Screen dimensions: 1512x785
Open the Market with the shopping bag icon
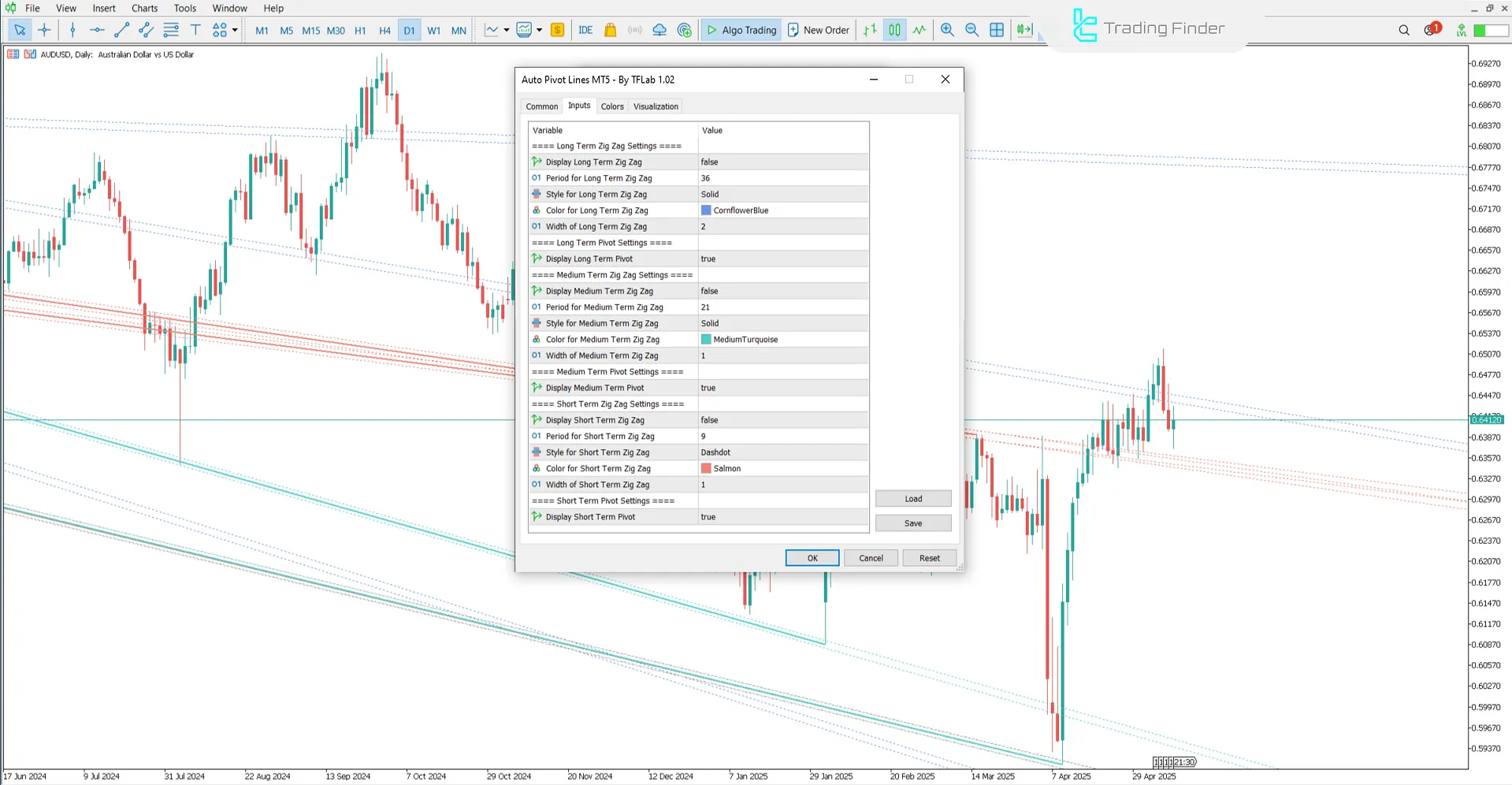pos(610,30)
